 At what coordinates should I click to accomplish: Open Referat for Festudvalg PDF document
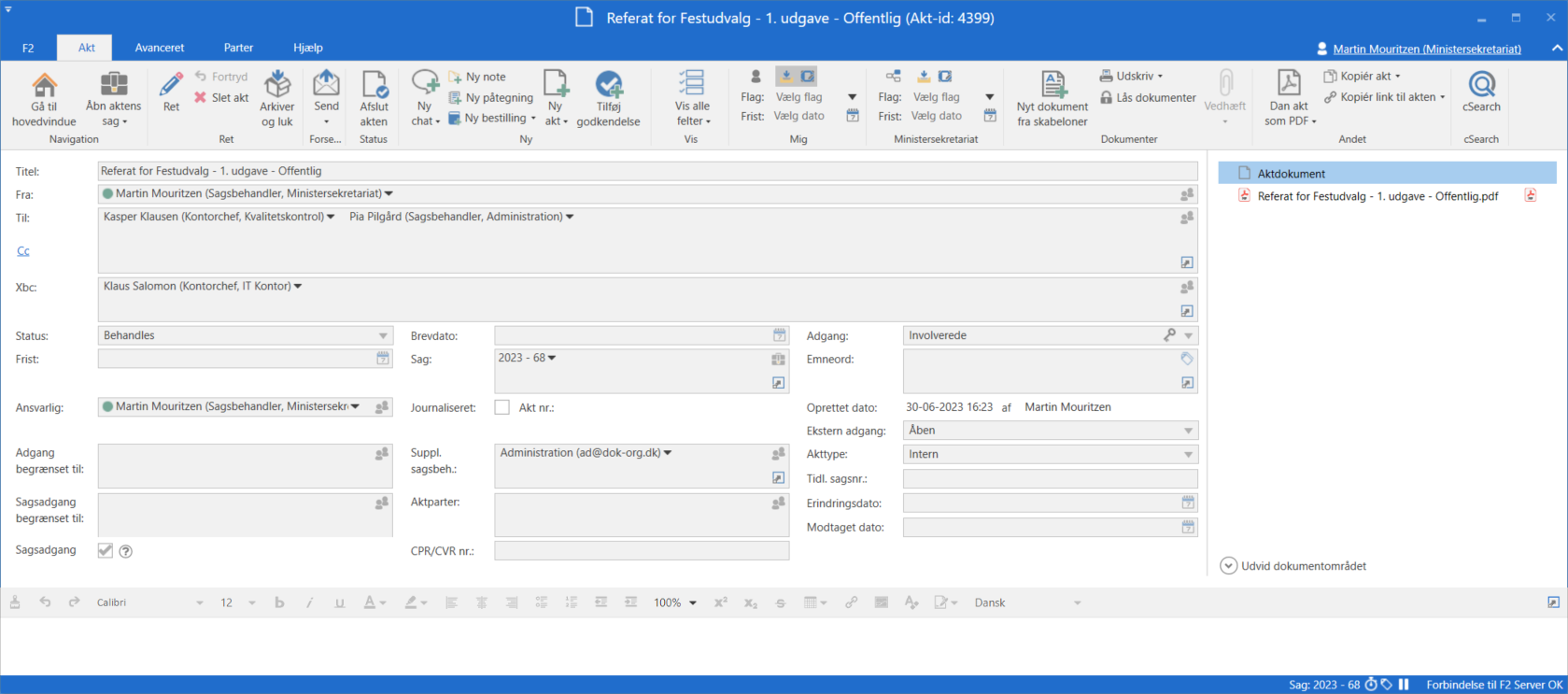tap(1377, 196)
